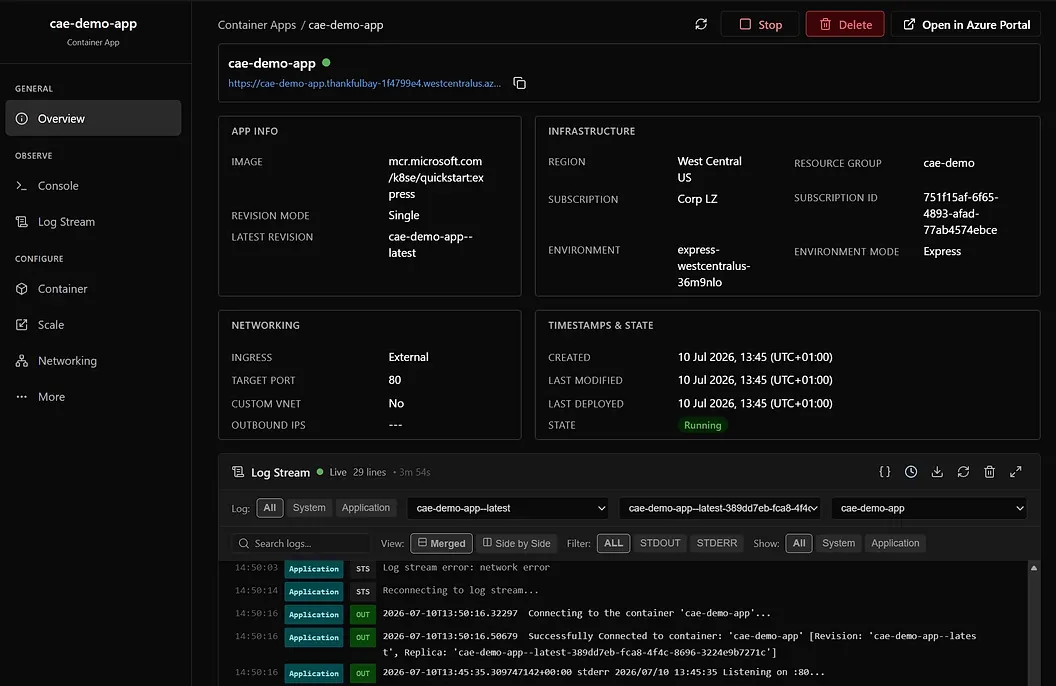
Task: Reconnect log stream refresh icon
Action: click(x=963, y=472)
